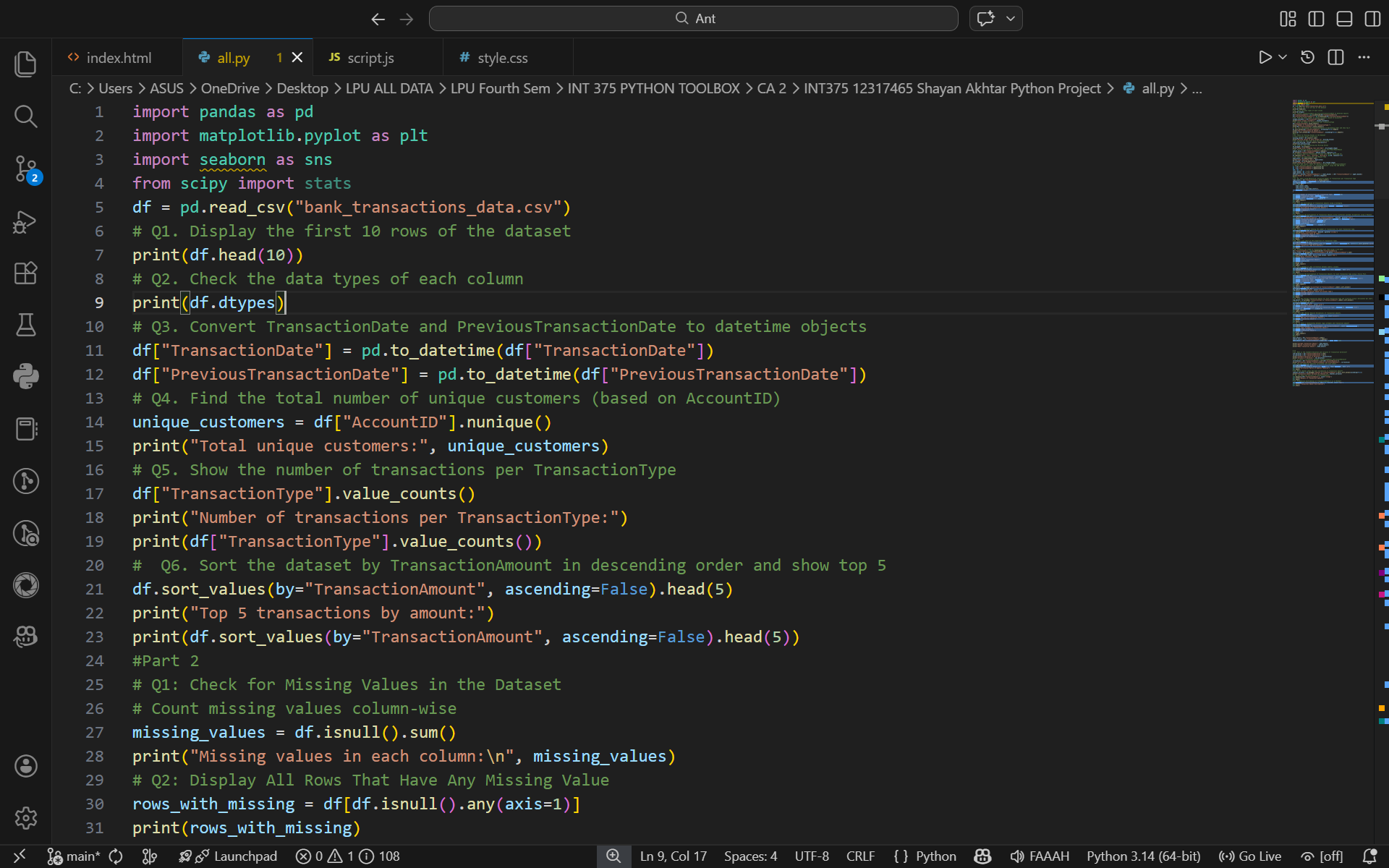Select Python 3.14 (64-bit) interpreter

tap(1144, 856)
